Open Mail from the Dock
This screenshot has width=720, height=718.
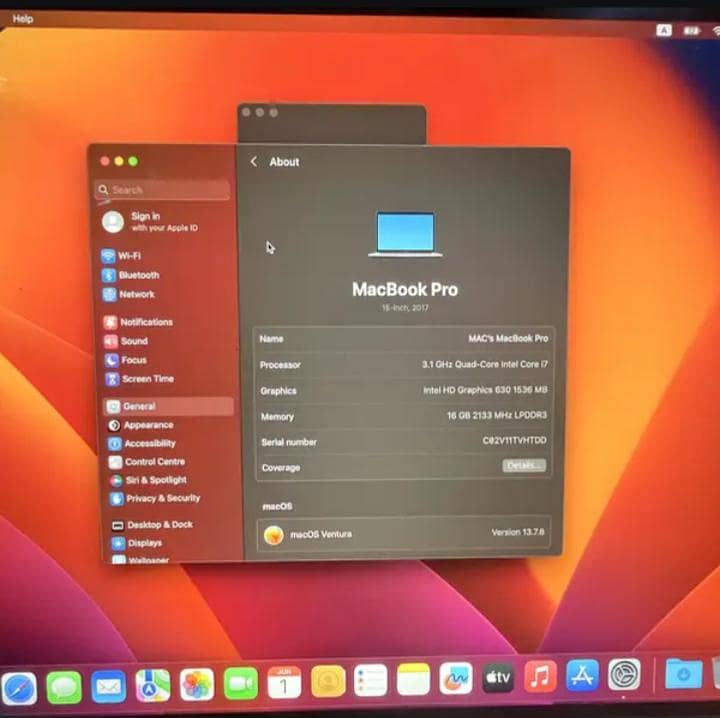[108, 686]
